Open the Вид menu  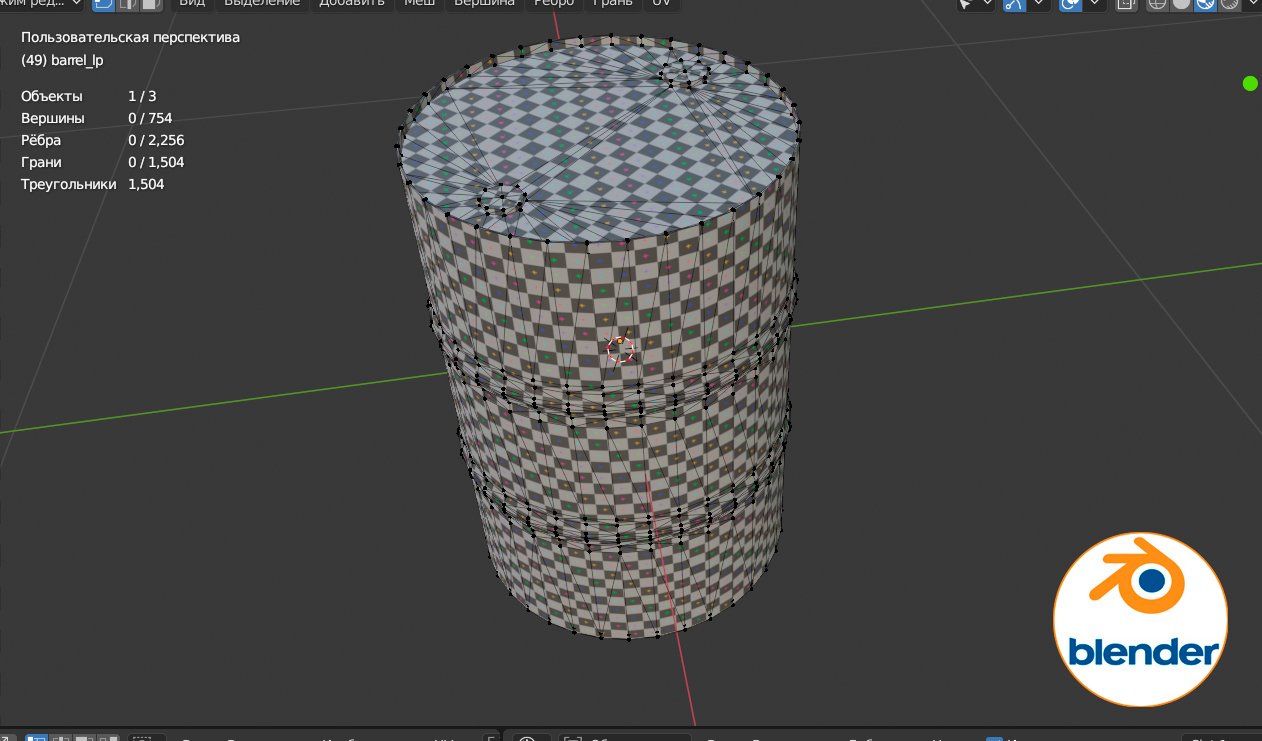[192, 3]
